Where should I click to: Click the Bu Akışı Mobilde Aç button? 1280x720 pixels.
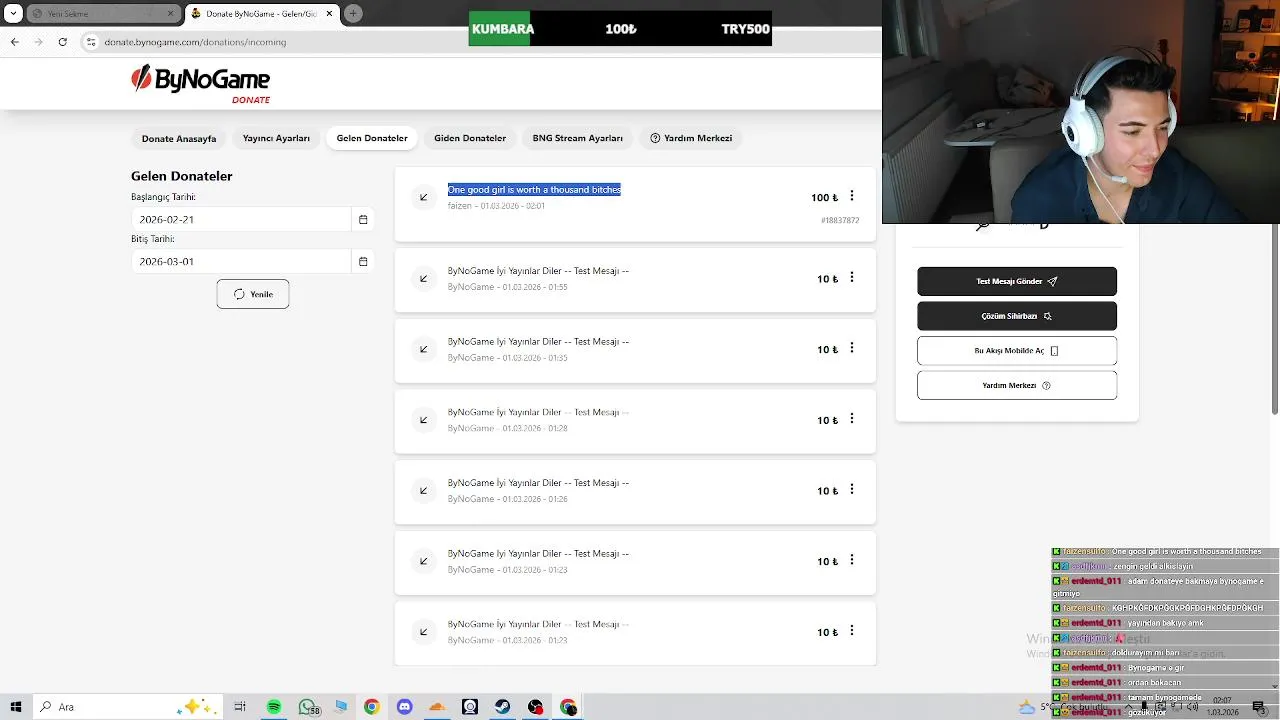click(x=1017, y=351)
